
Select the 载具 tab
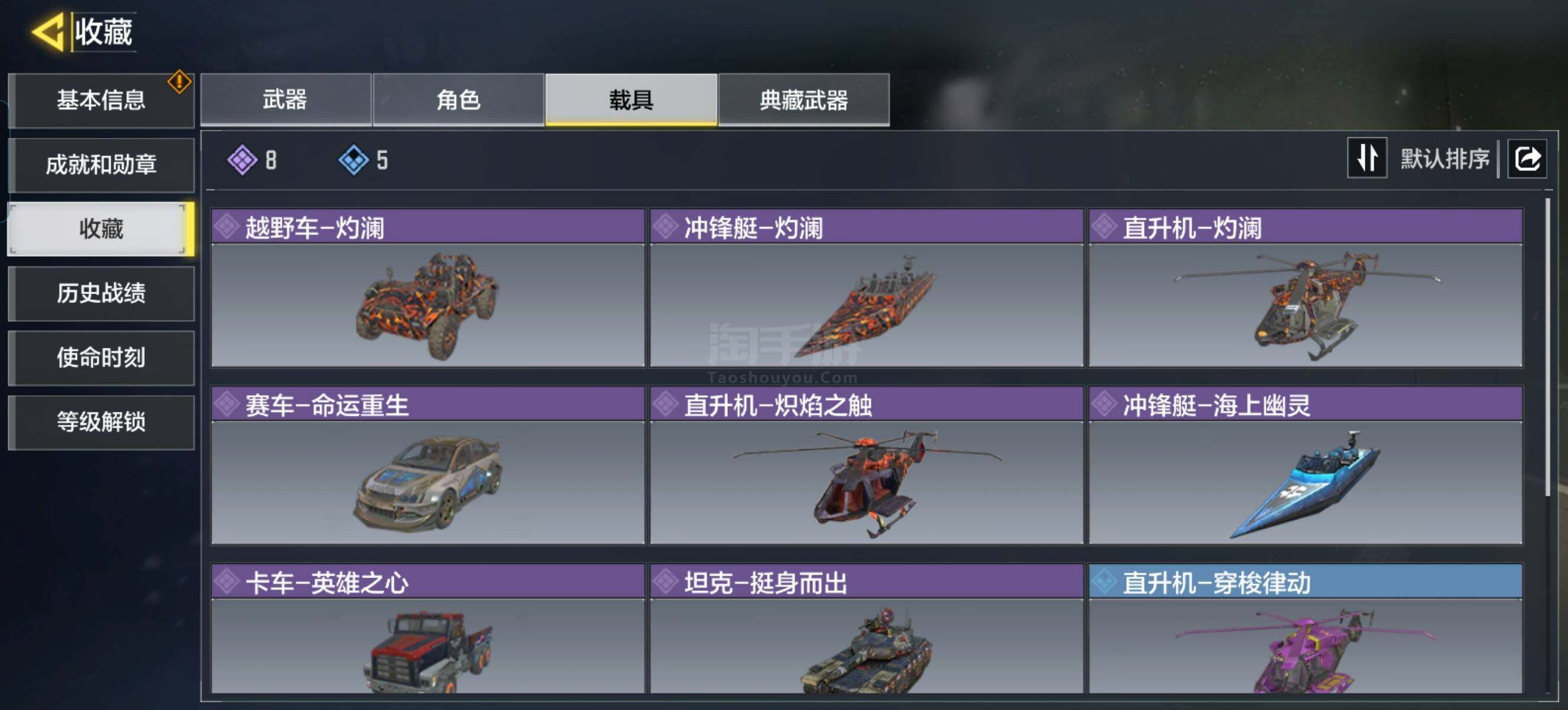click(631, 100)
